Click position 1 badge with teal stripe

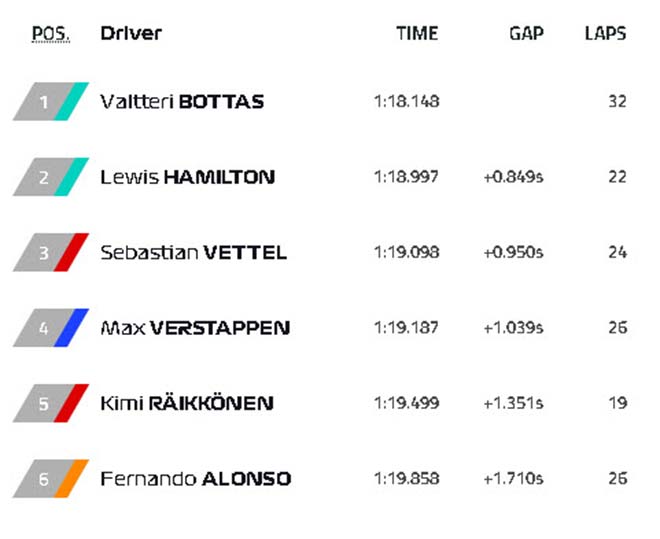[51, 101]
